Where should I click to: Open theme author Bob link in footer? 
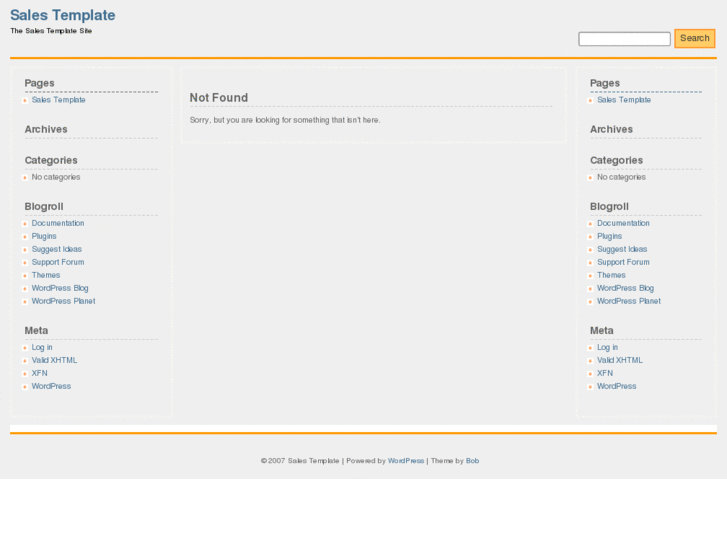click(x=472, y=461)
